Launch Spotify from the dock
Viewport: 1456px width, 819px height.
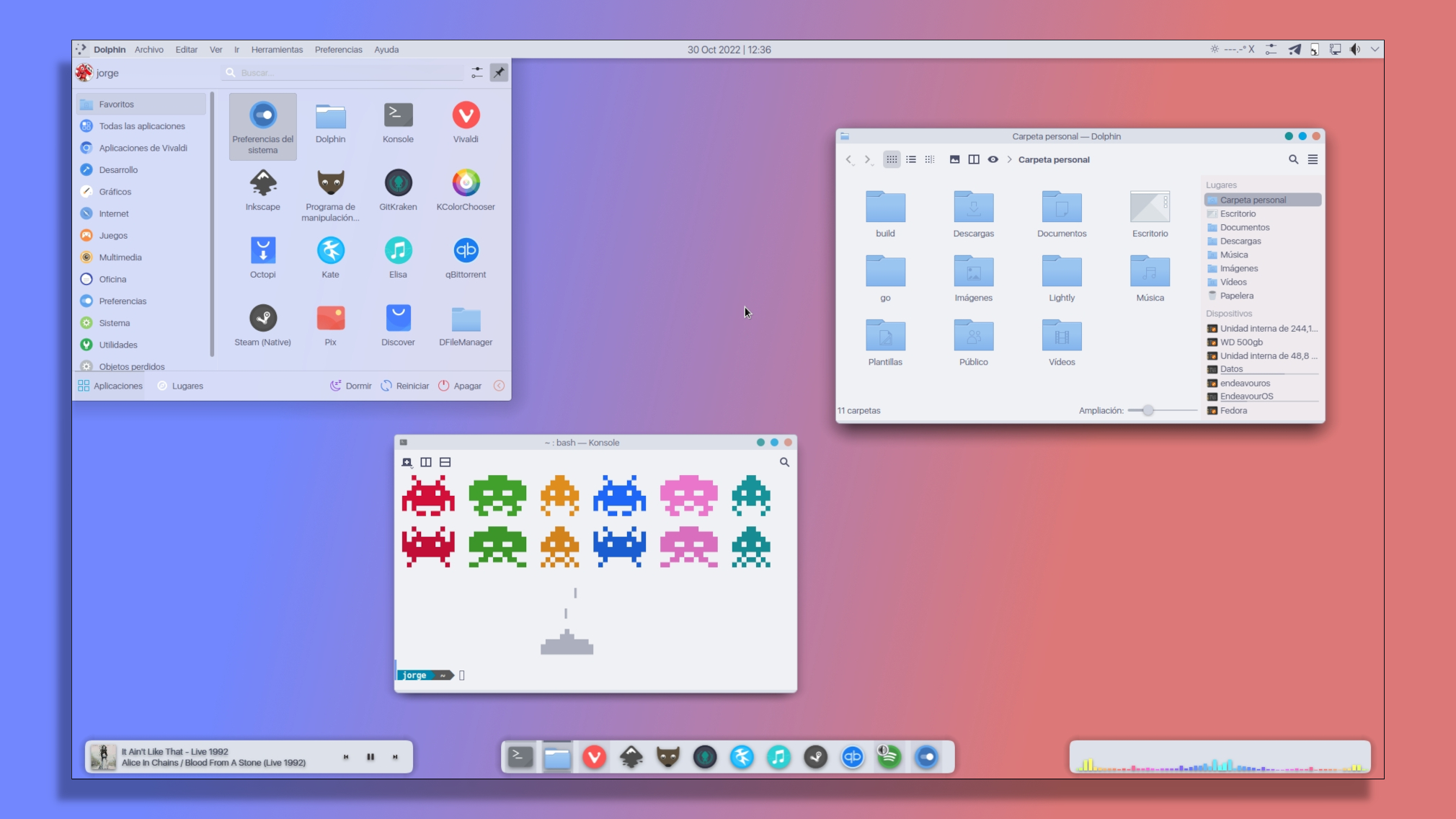pyautogui.click(x=889, y=756)
